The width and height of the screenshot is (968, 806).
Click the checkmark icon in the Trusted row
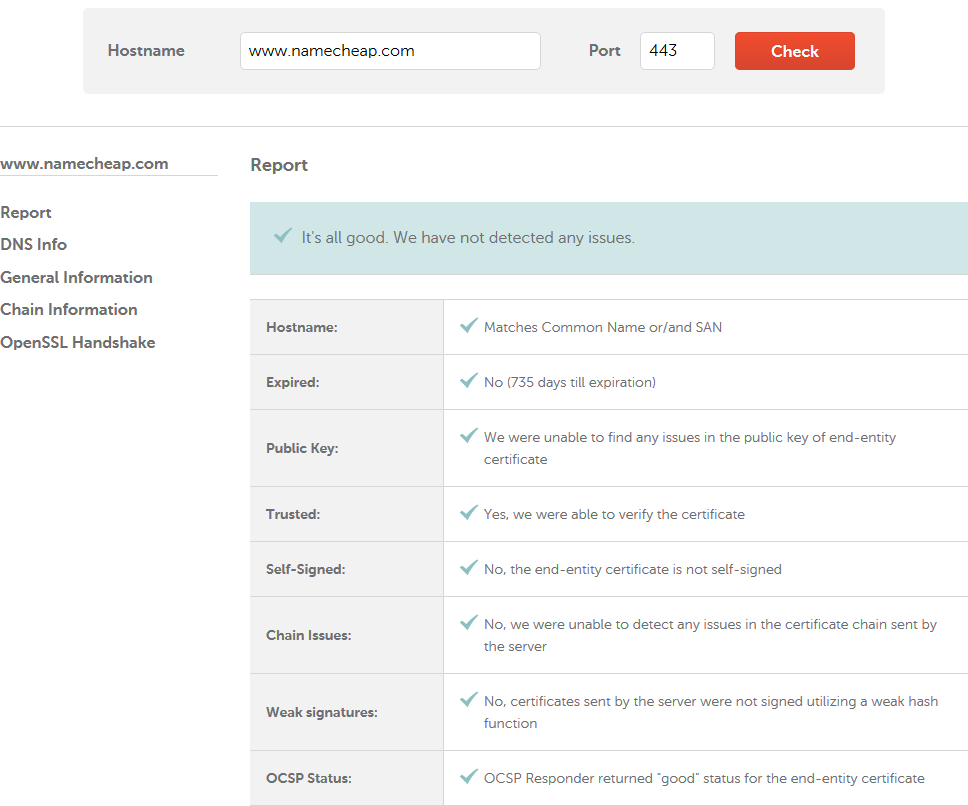(469, 512)
